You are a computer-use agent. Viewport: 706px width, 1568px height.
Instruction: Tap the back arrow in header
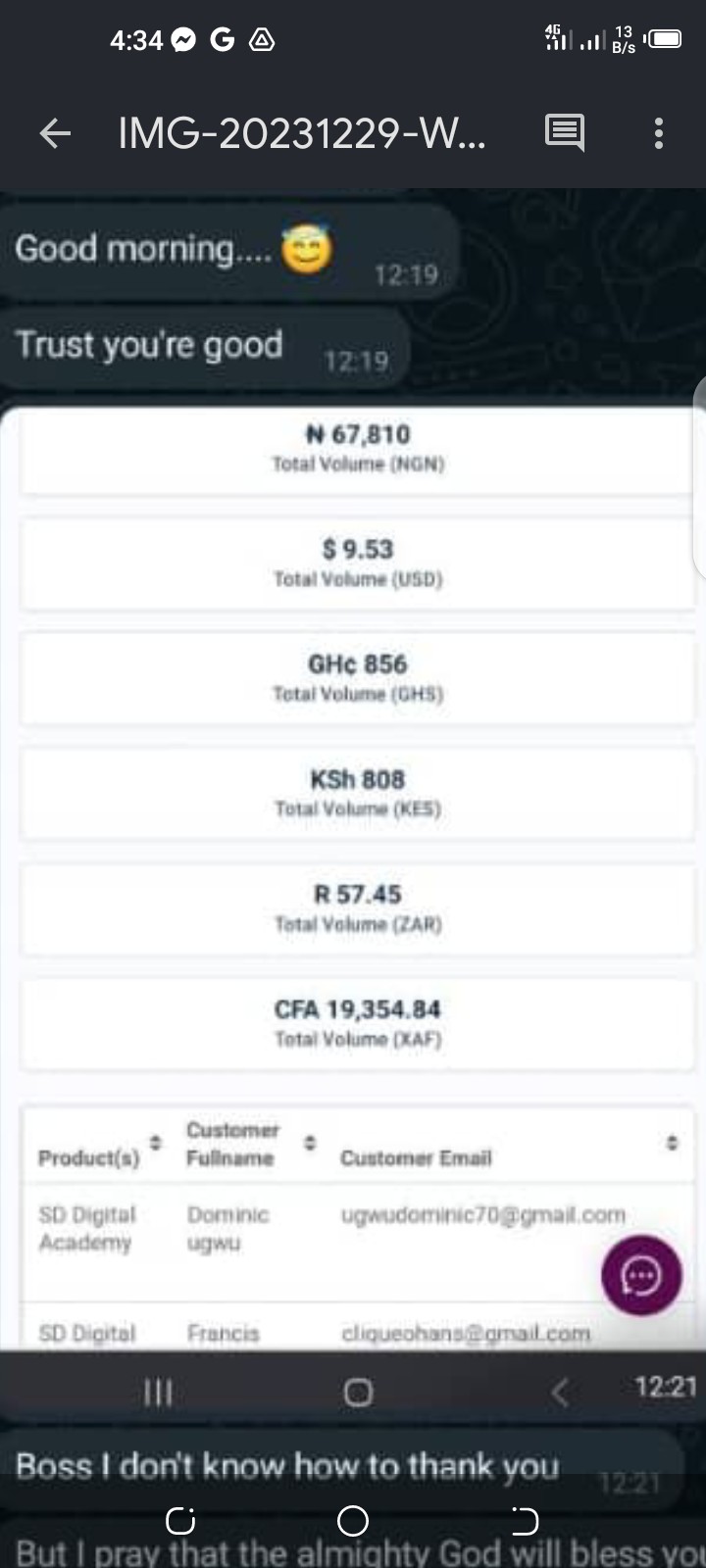(55, 133)
